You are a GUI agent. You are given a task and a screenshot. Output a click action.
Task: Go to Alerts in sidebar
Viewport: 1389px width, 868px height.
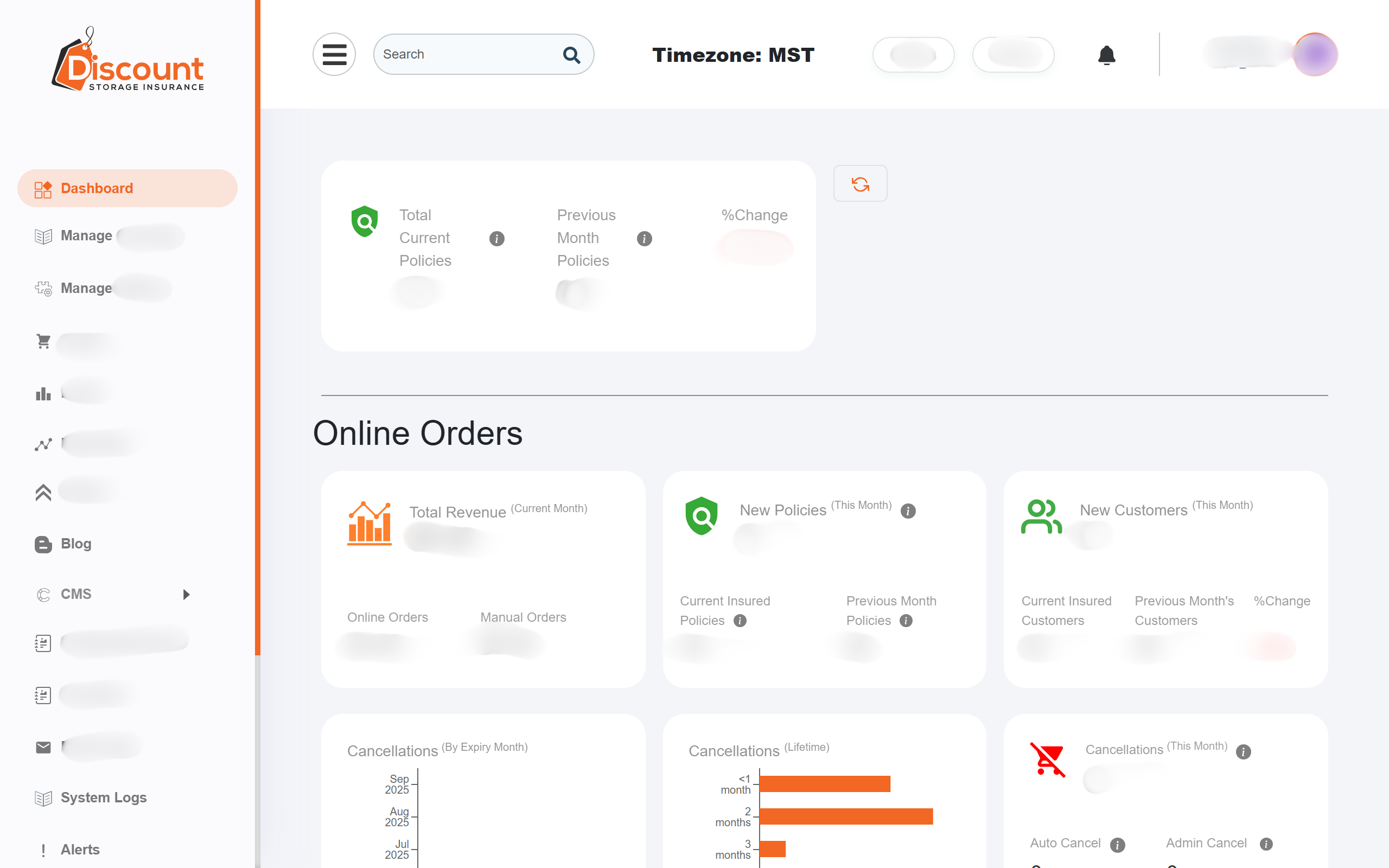(80, 849)
